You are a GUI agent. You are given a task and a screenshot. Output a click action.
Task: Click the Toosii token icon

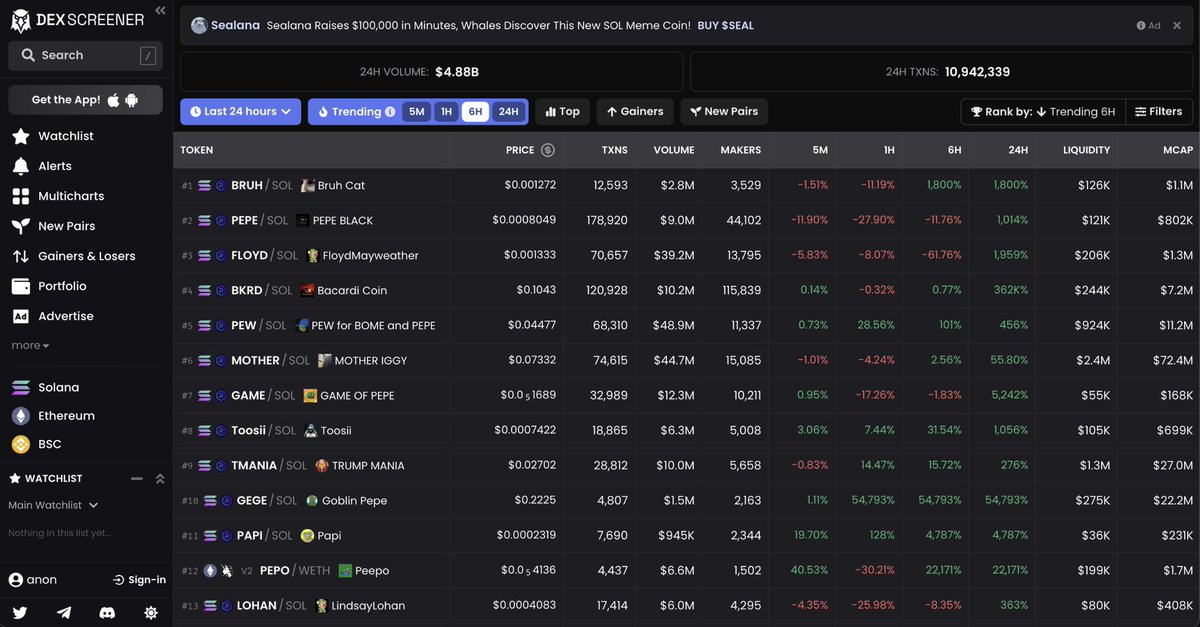(x=311, y=430)
